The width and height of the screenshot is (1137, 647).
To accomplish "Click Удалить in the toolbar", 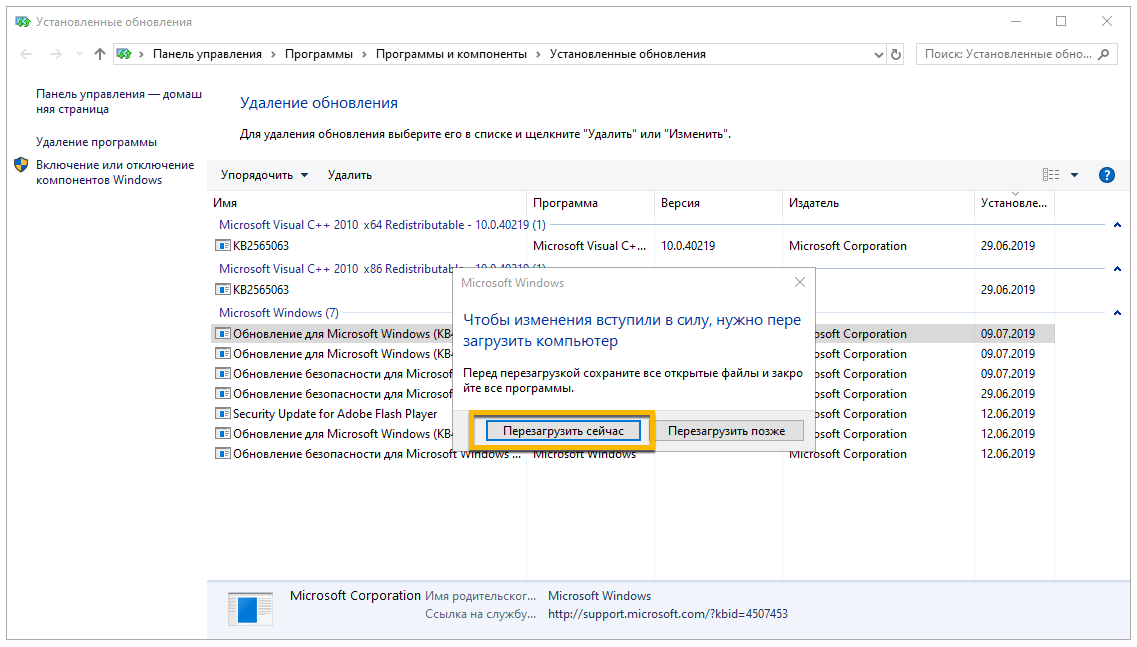I will point(349,175).
